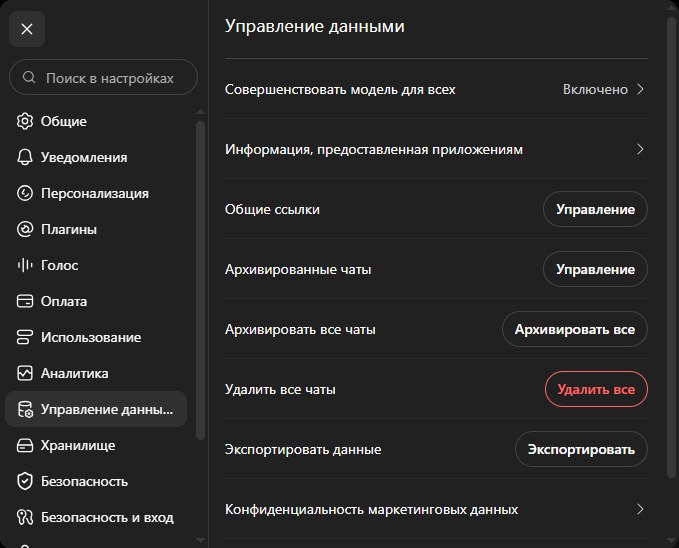
Task: Open the Хранилище section
Action: 96,445
